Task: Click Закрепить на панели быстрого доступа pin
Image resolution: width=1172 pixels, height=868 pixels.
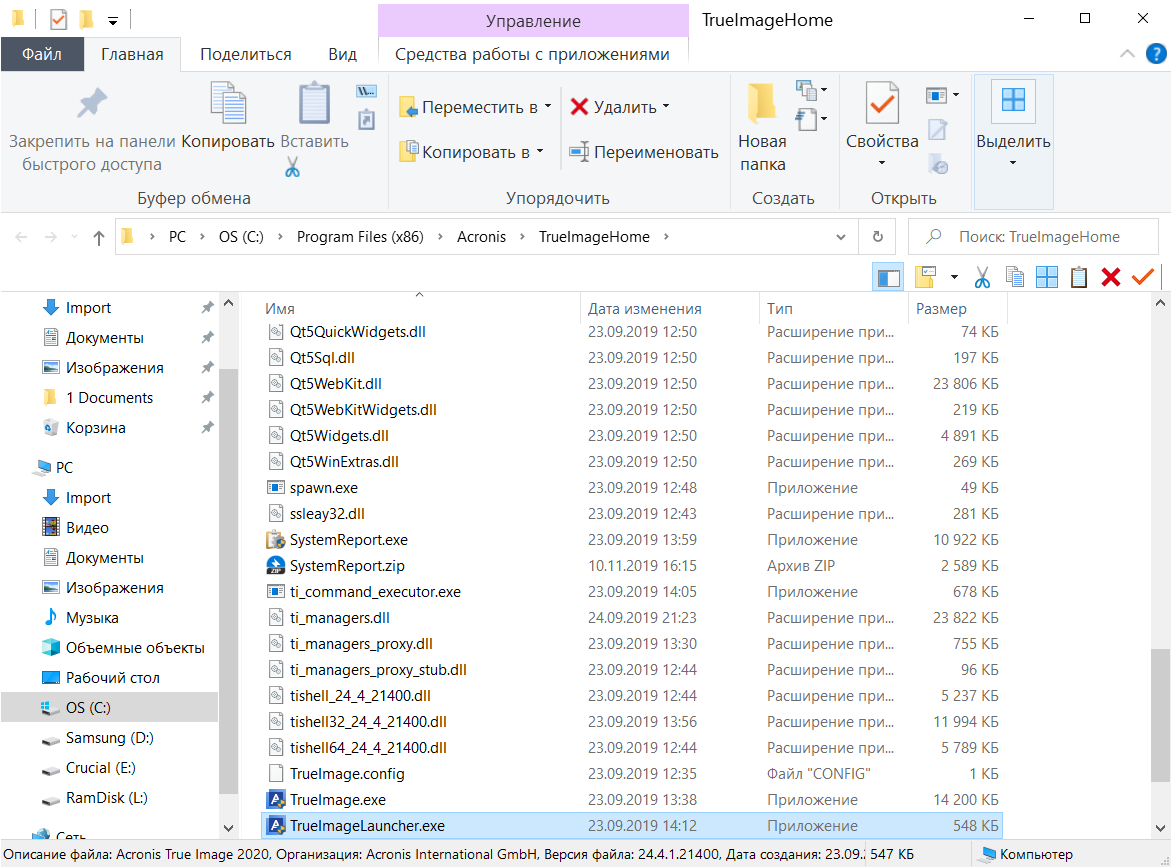Action: (92, 103)
